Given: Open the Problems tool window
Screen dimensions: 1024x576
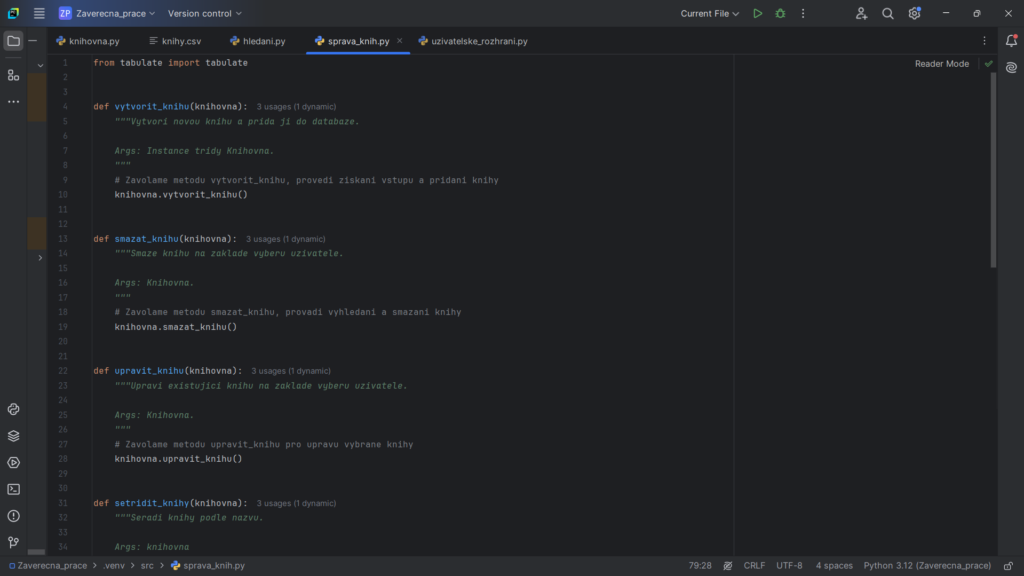Looking at the screenshot, I should point(13,516).
